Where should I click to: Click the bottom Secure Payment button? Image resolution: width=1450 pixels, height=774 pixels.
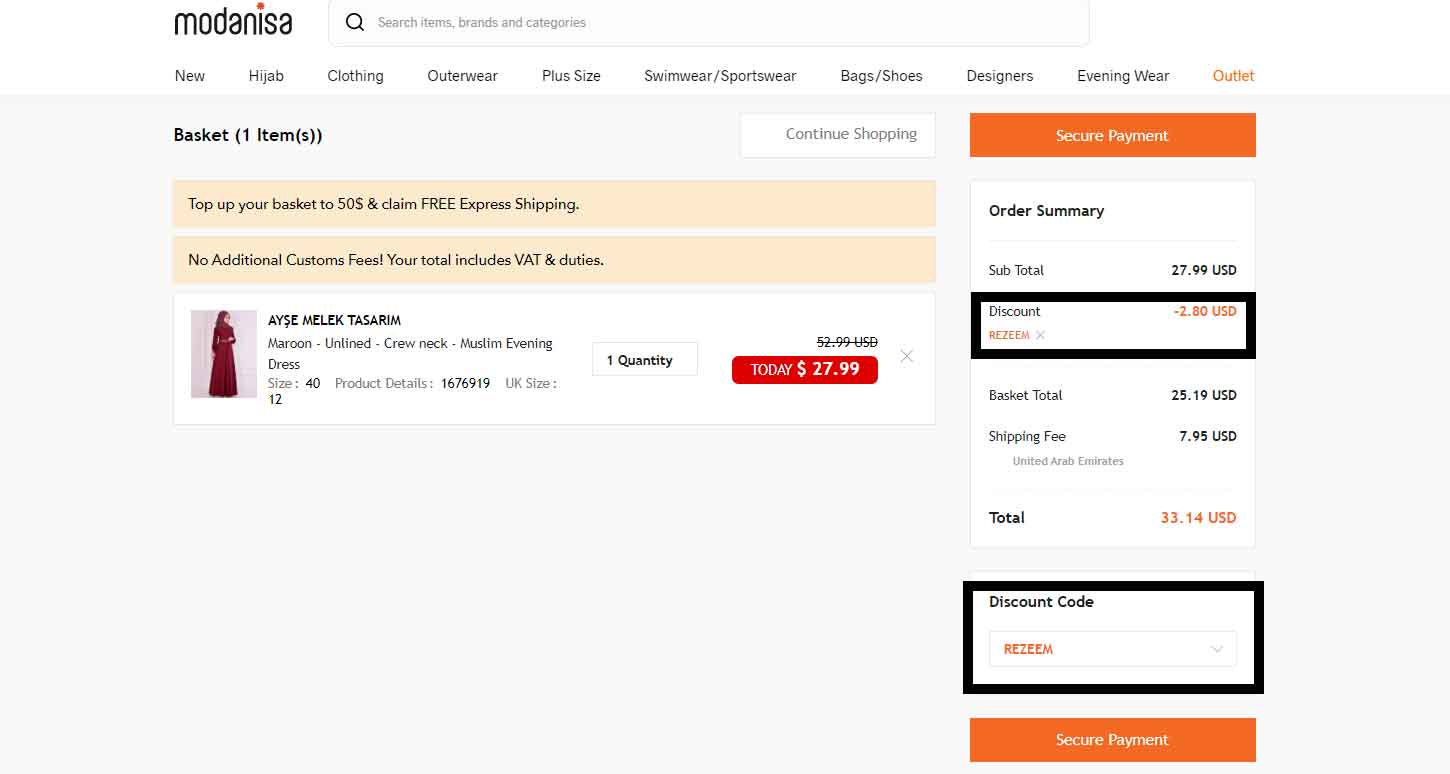click(1111, 739)
